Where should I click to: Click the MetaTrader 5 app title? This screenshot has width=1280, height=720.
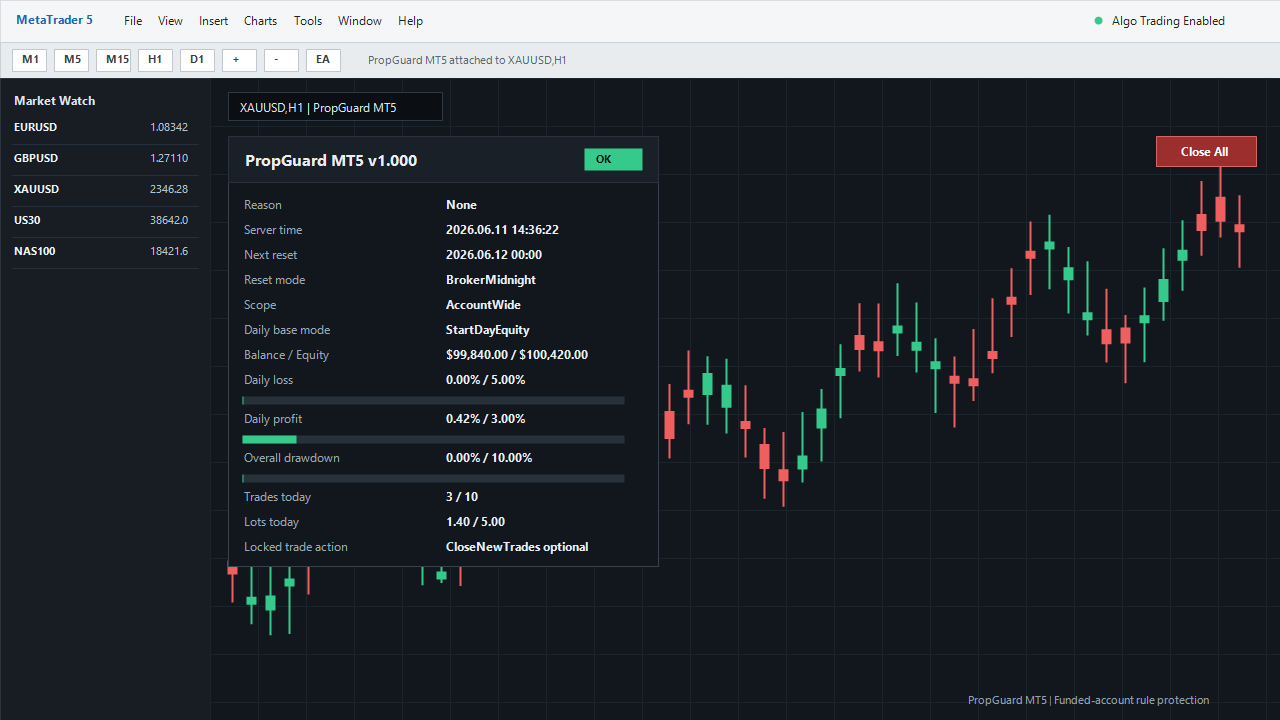(54, 20)
